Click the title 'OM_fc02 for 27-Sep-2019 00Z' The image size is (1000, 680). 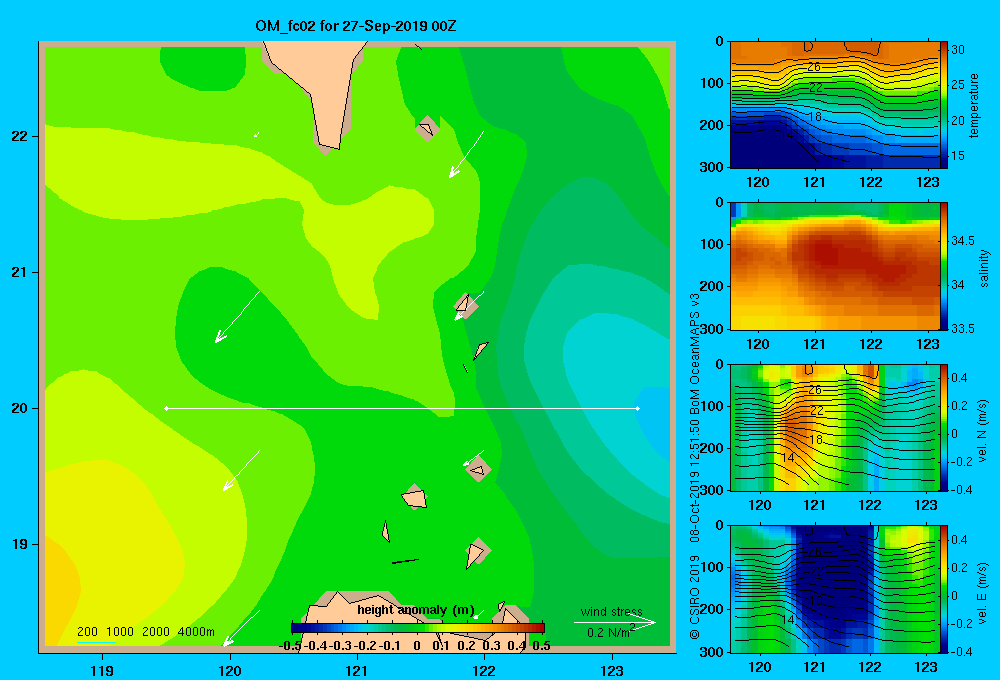point(355,26)
